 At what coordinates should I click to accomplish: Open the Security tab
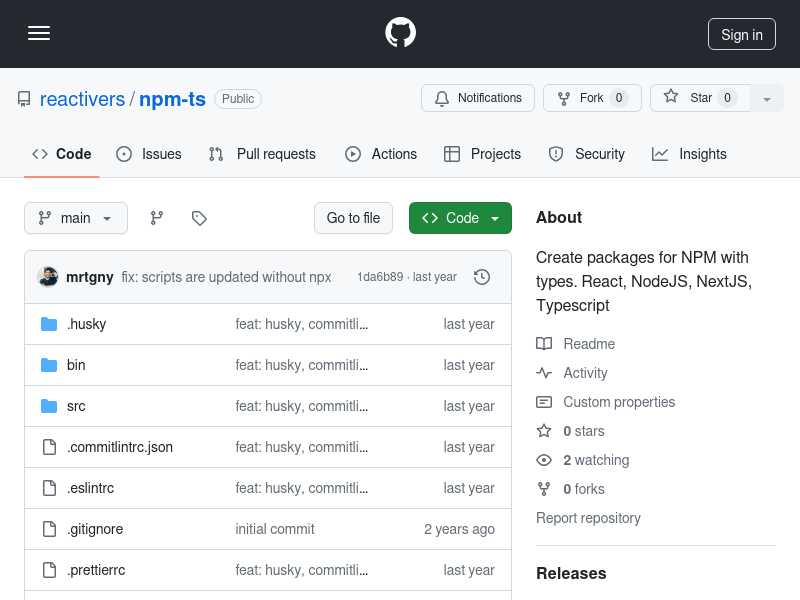coord(586,154)
